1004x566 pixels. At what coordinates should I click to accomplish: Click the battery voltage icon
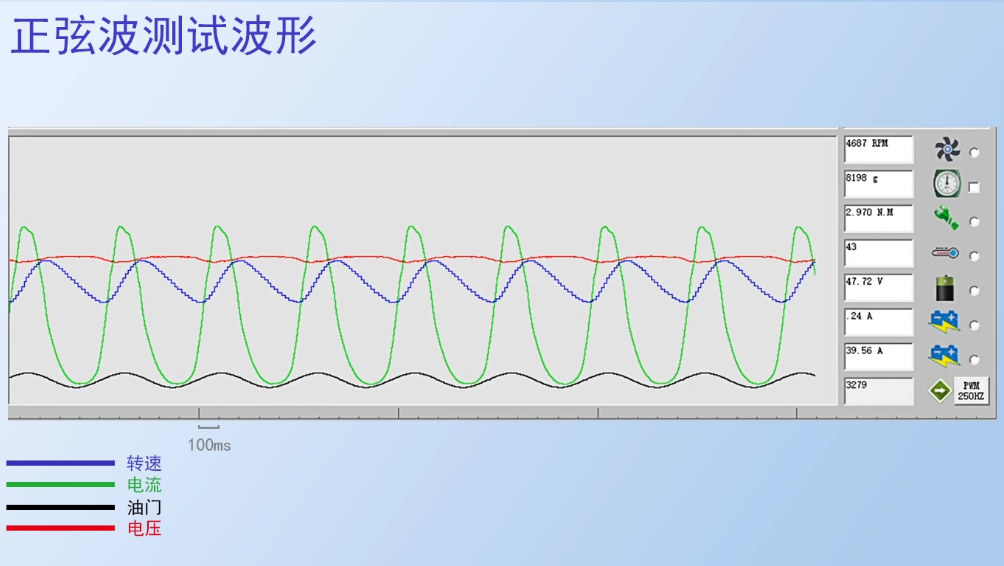click(946, 289)
